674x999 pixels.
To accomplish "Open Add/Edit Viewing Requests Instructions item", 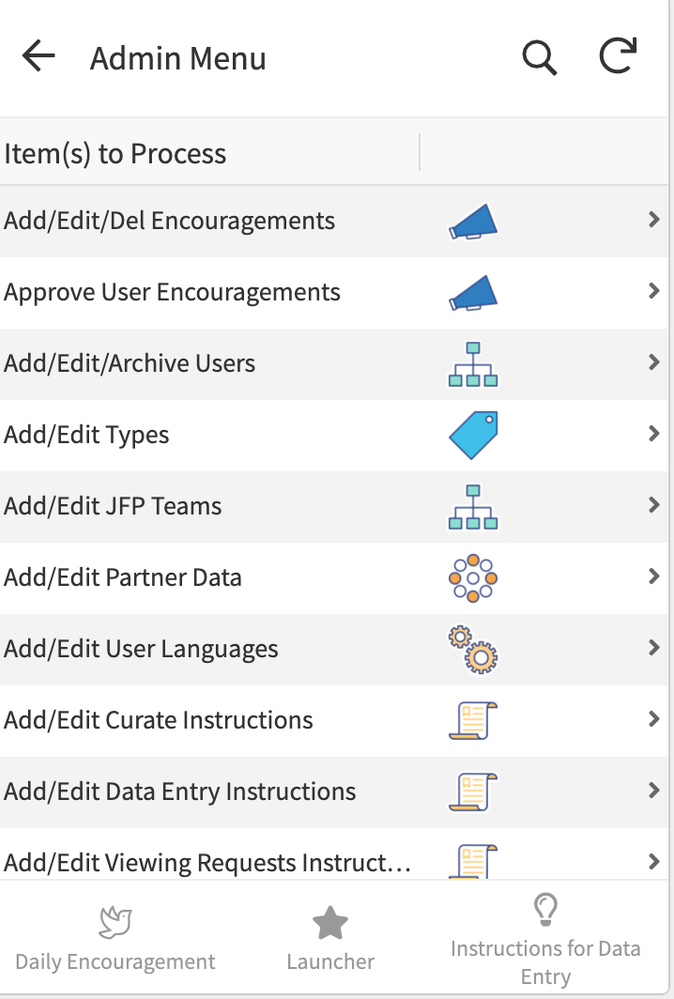I will 334,854.
